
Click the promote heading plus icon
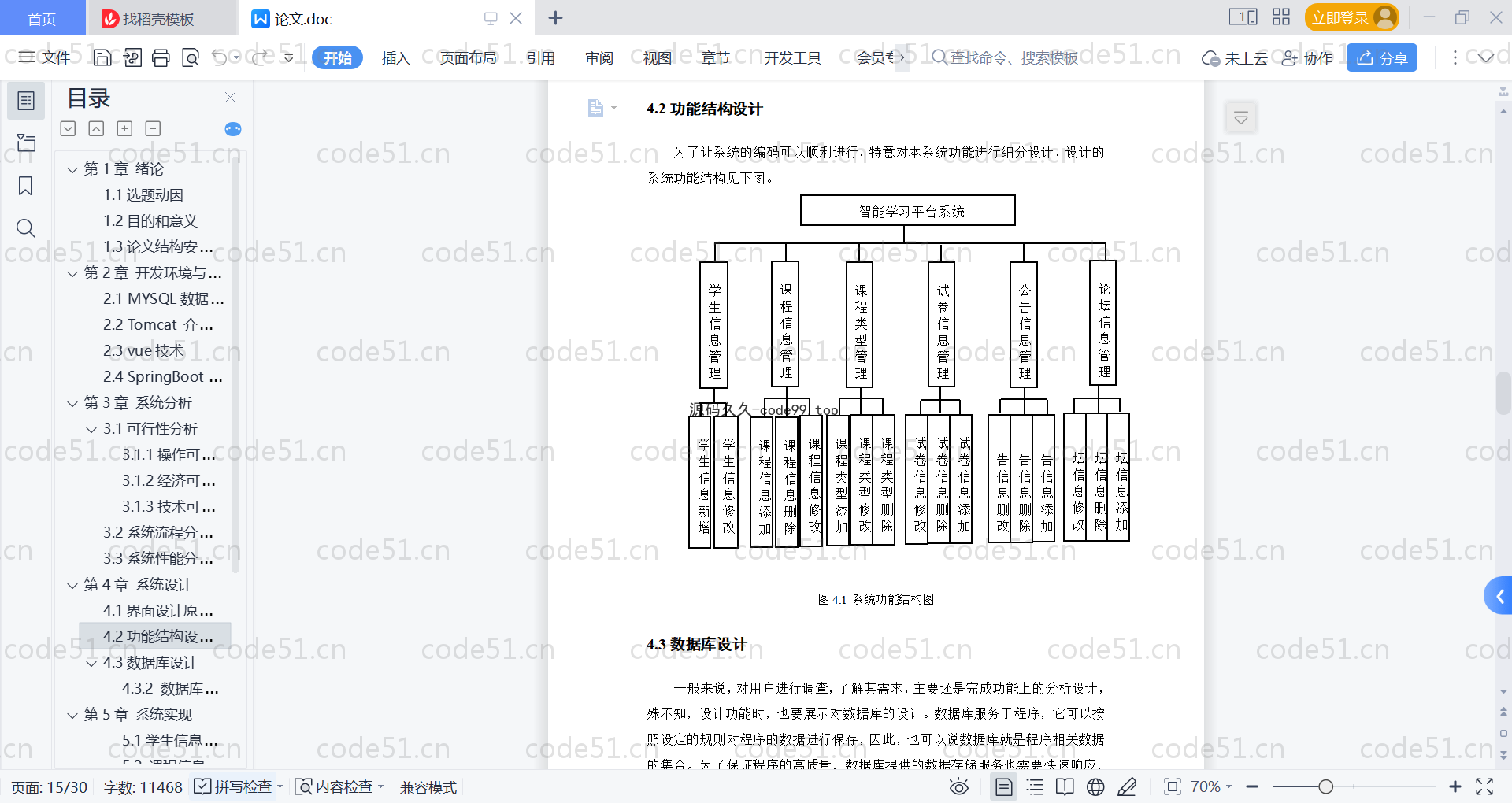coord(124,128)
